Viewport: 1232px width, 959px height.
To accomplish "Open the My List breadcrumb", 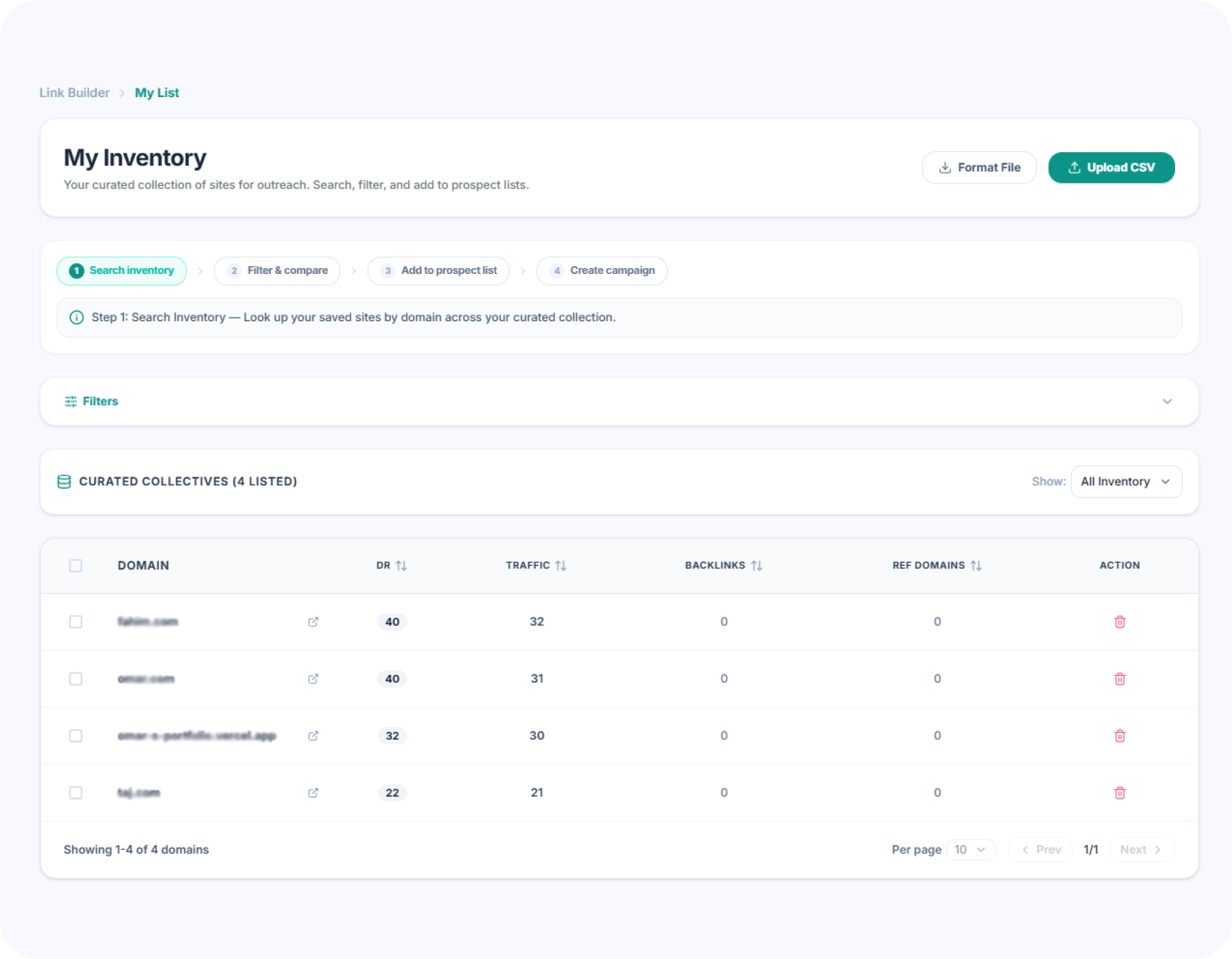I will click(157, 93).
